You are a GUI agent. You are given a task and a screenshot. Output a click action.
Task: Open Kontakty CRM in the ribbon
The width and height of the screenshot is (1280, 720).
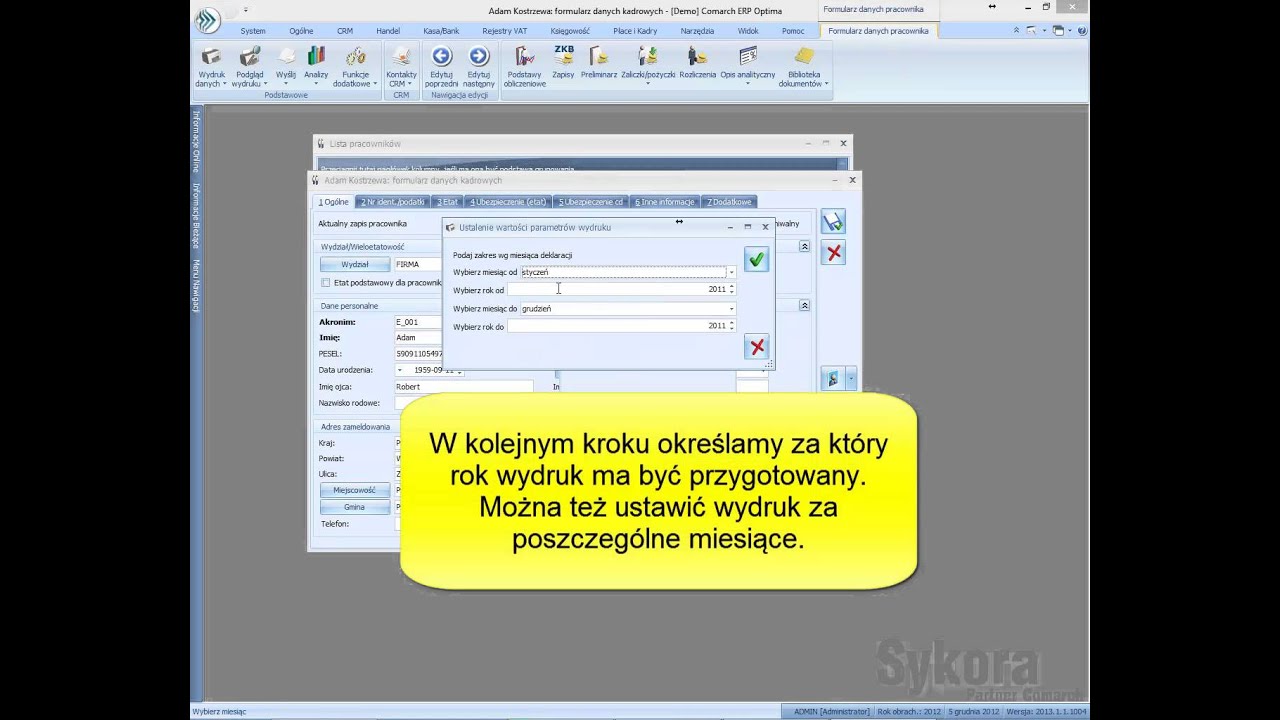[x=402, y=66]
